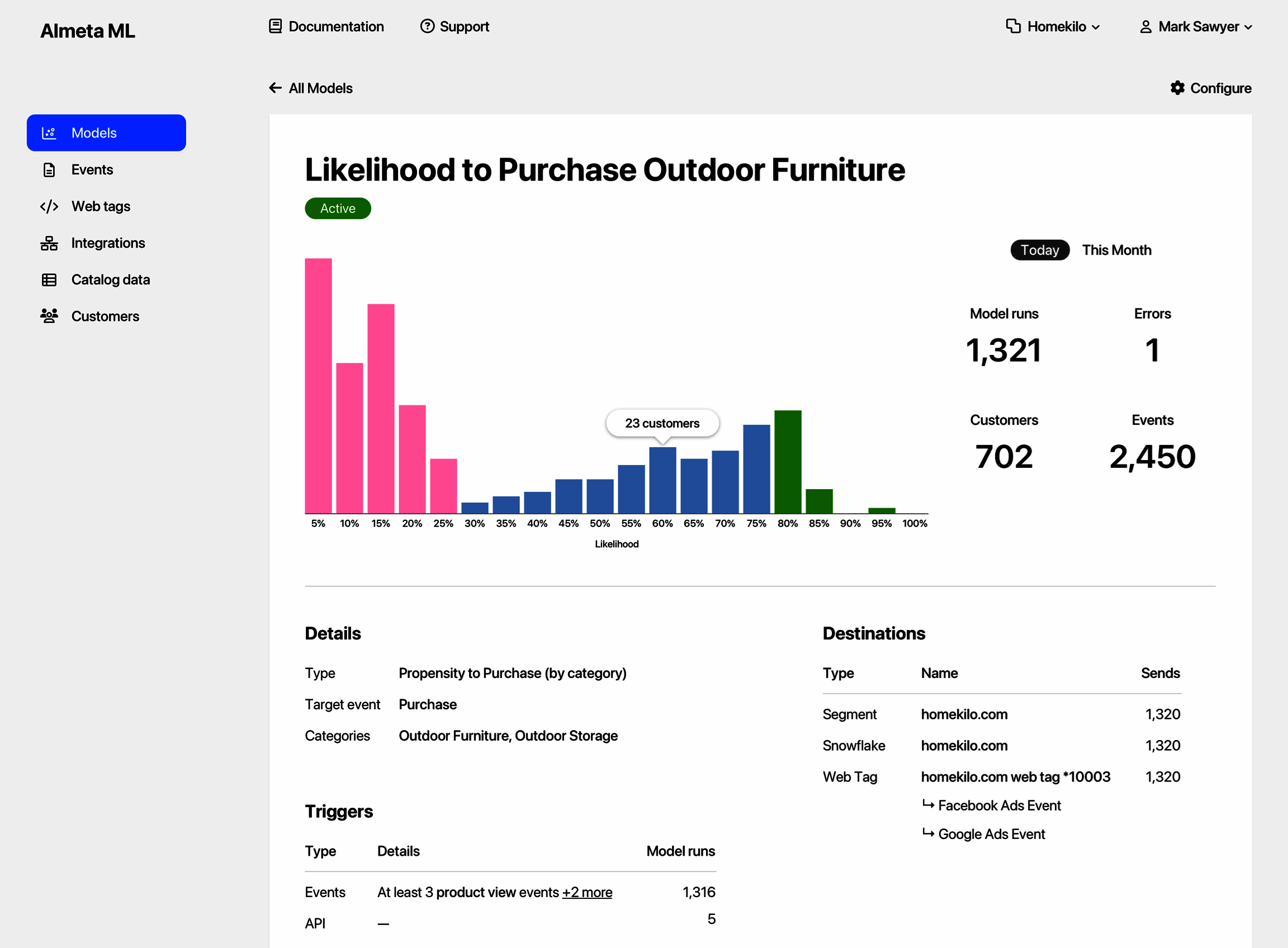Click the AImeta ML logo

88,31
